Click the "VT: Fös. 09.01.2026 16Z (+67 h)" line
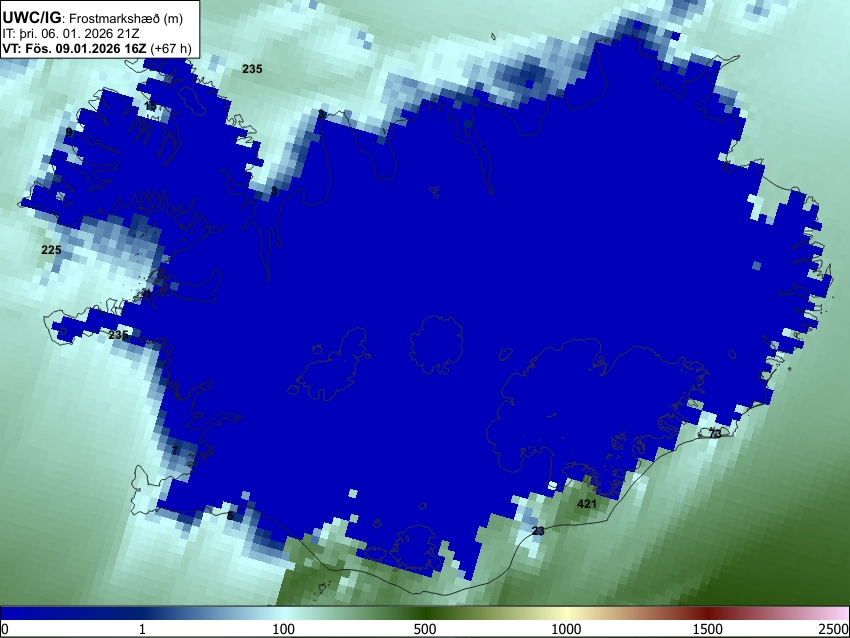The image size is (850, 638). pyautogui.click(x=97, y=48)
